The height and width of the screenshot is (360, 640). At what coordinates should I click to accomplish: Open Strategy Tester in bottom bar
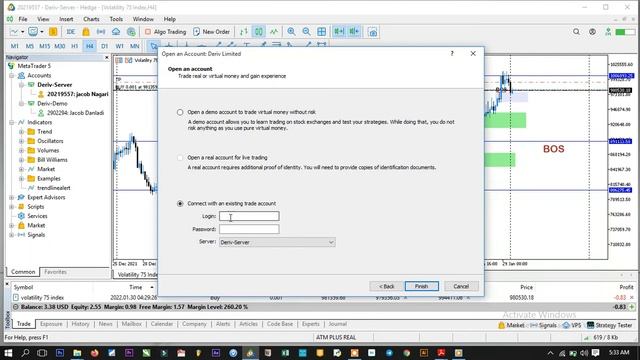pyautogui.click(x=610, y=325)
